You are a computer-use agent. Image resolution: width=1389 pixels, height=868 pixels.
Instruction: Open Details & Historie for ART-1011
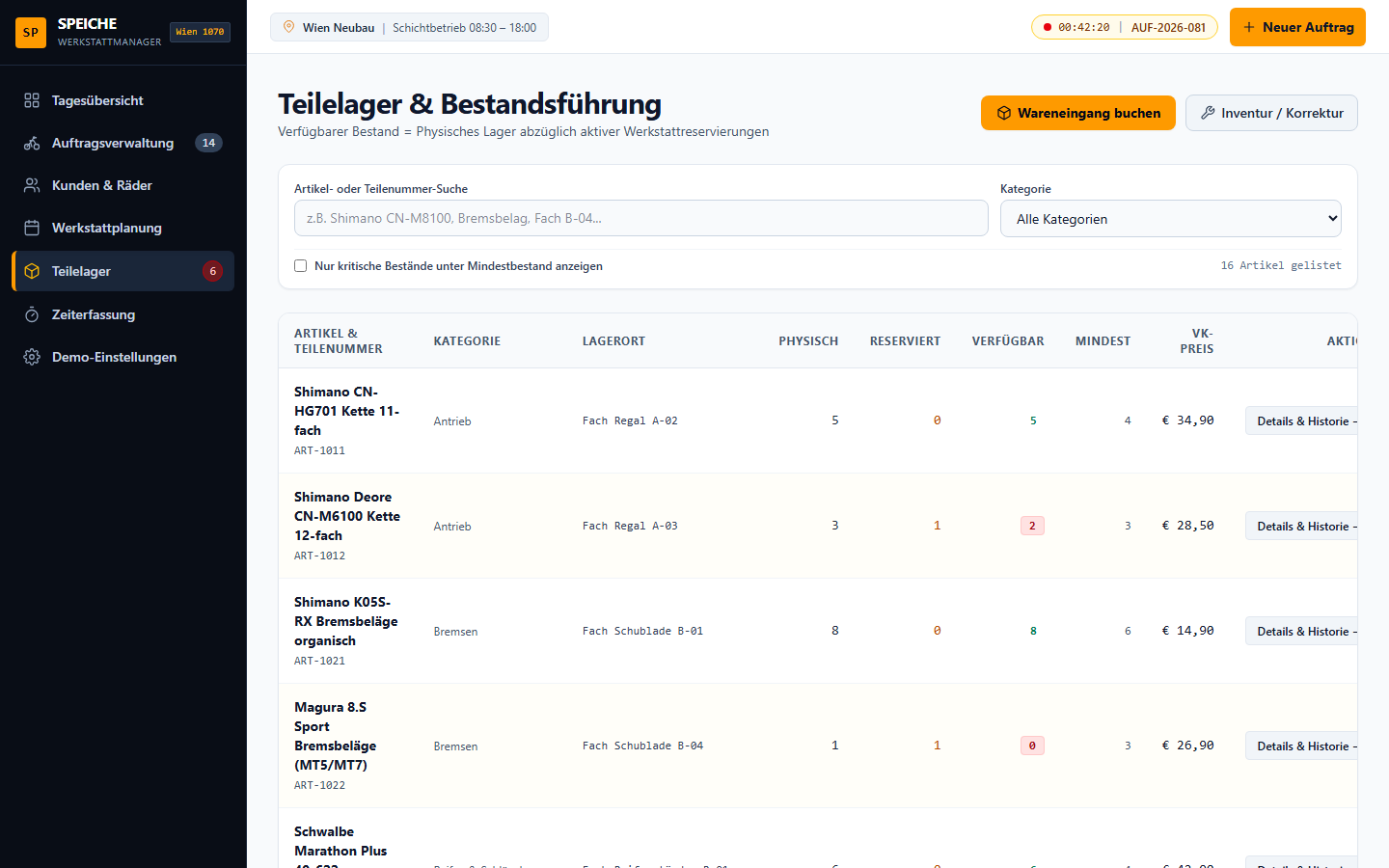pyautogui.click(x=1301, y=420)
